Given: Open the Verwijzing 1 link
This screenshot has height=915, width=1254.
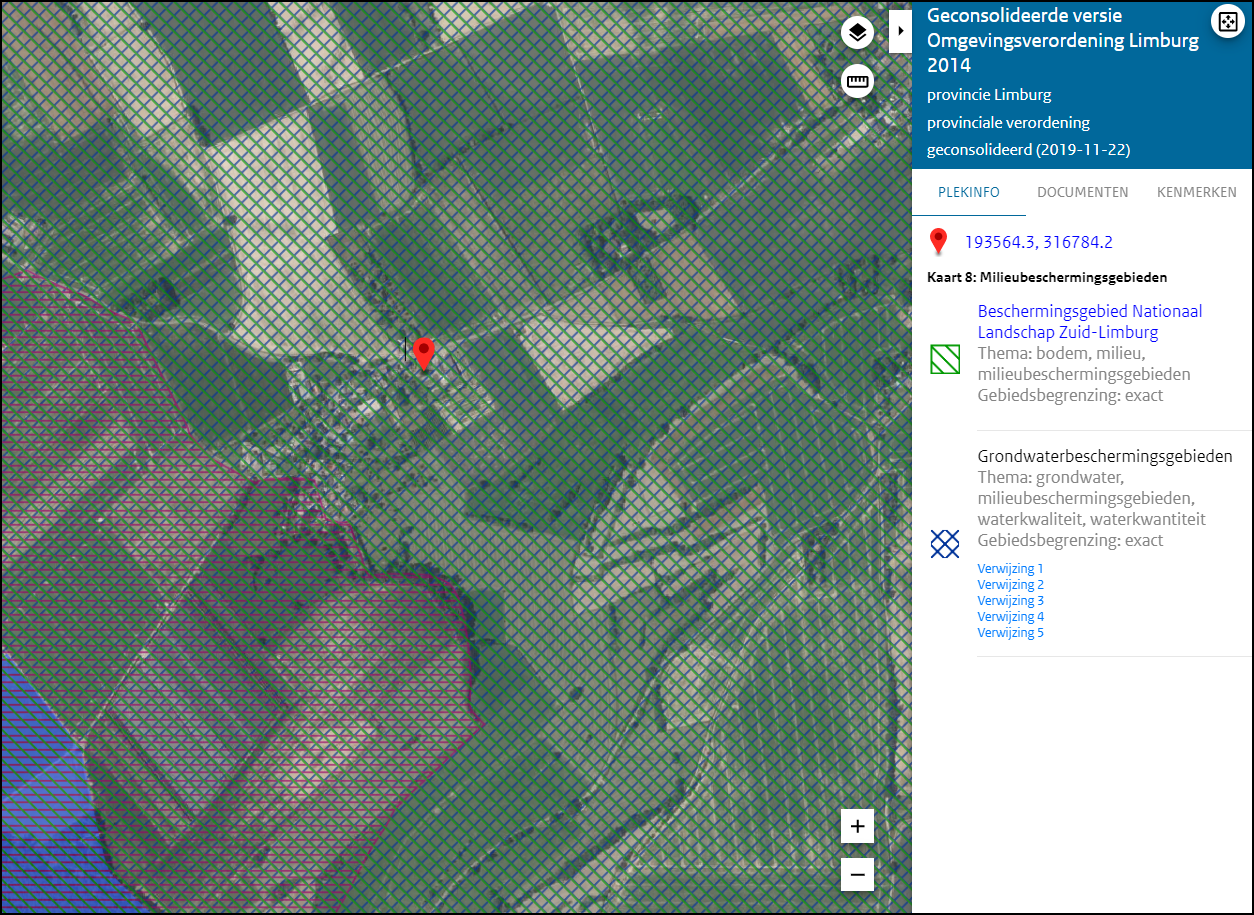Looking at the screenshot, I should click(1011, 569).
